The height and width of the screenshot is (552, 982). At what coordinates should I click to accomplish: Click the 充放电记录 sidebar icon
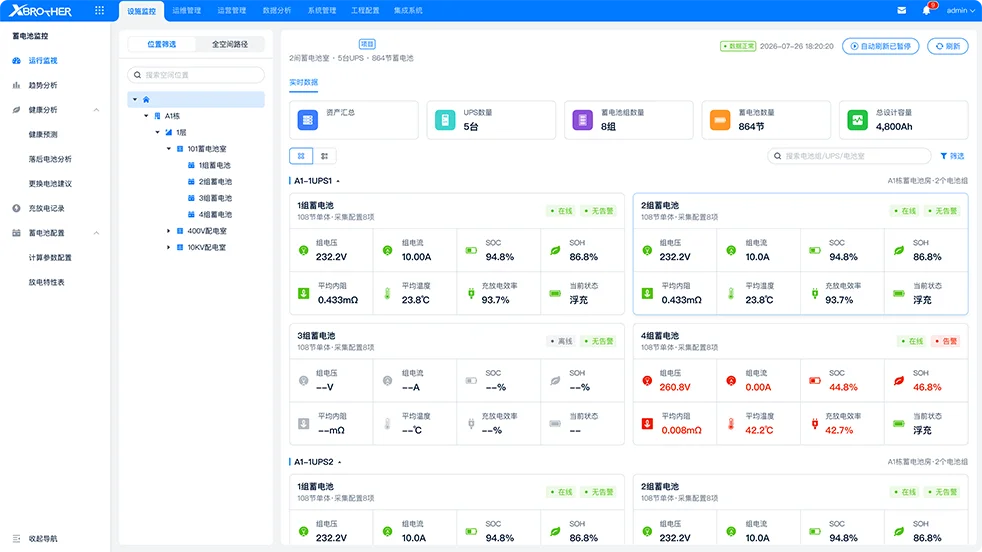(16, 208)
